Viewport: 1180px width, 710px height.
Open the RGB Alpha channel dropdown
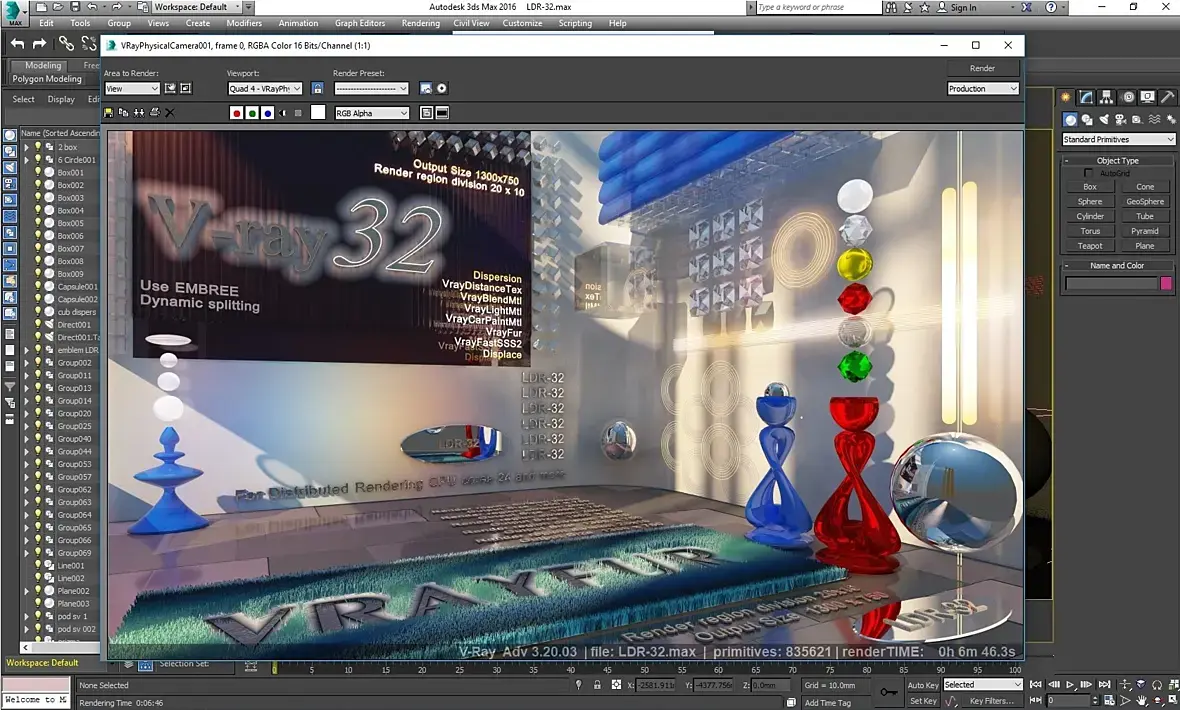pyautogui.click(x=372, y=113)
